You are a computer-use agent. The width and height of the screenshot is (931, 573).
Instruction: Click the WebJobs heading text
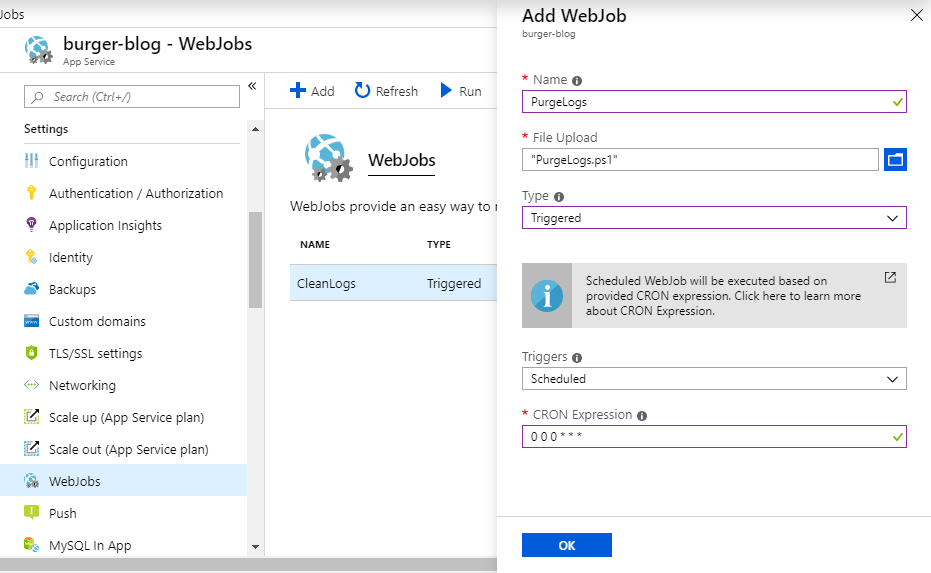click(401, 160)
